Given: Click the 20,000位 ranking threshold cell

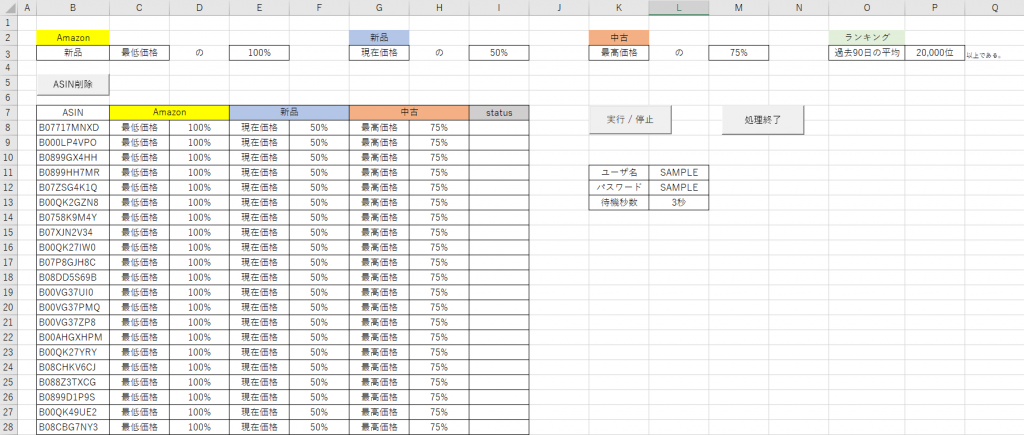Looking at the screenshot, I should (934, 52).
